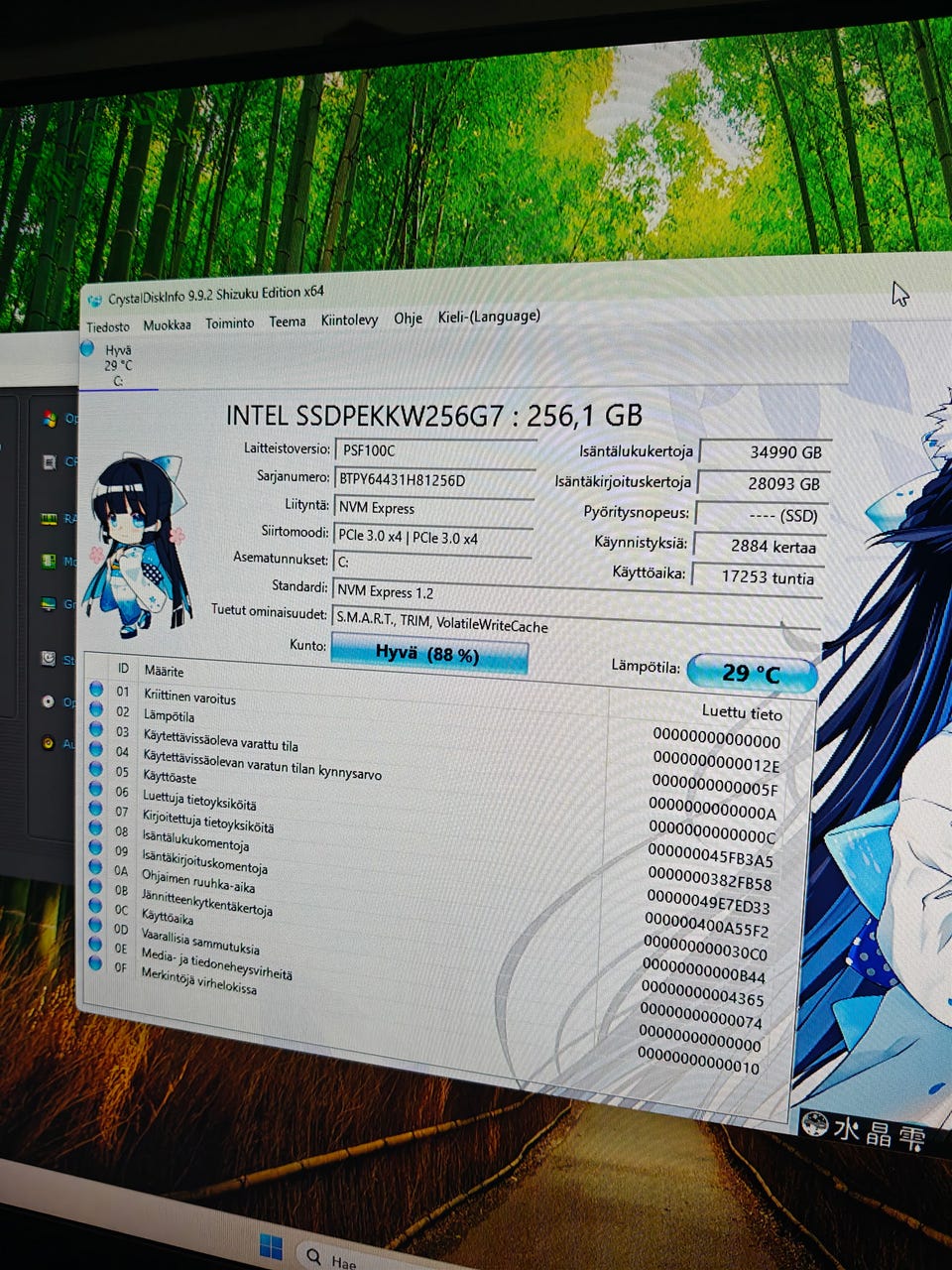Click the raw value 00000000004365
This screenshot has width=952, height=1270.
pyautogui.click(x=702, y=994)
